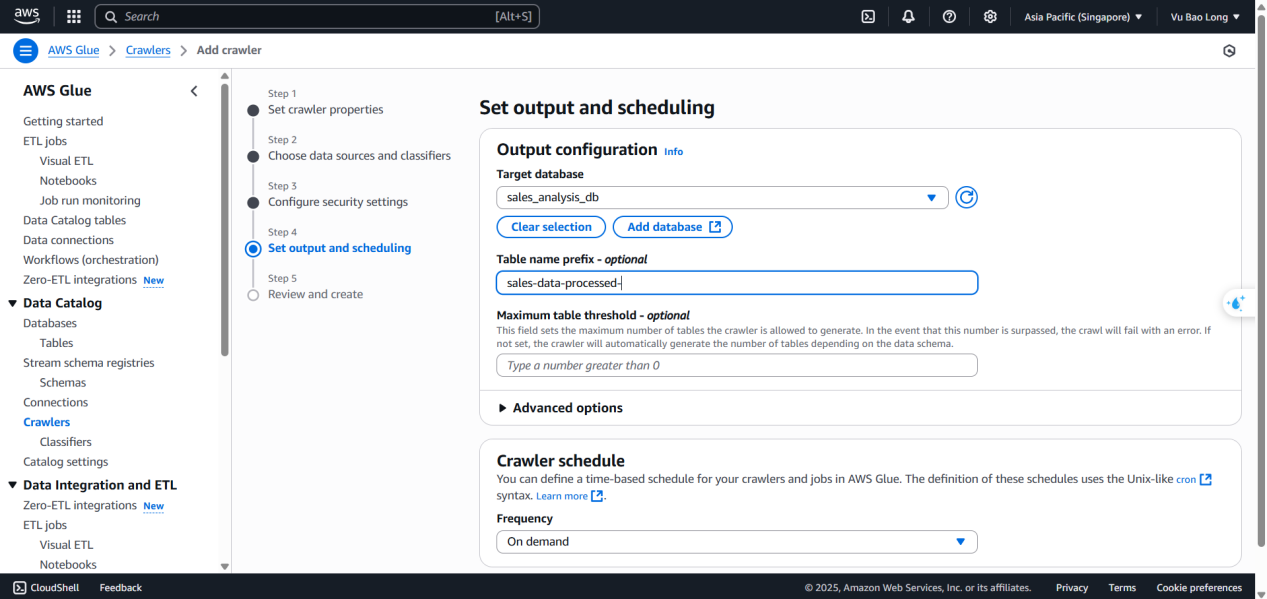
Task: Open Classifiers in sidebar
Action: click(x=66, y=442)
